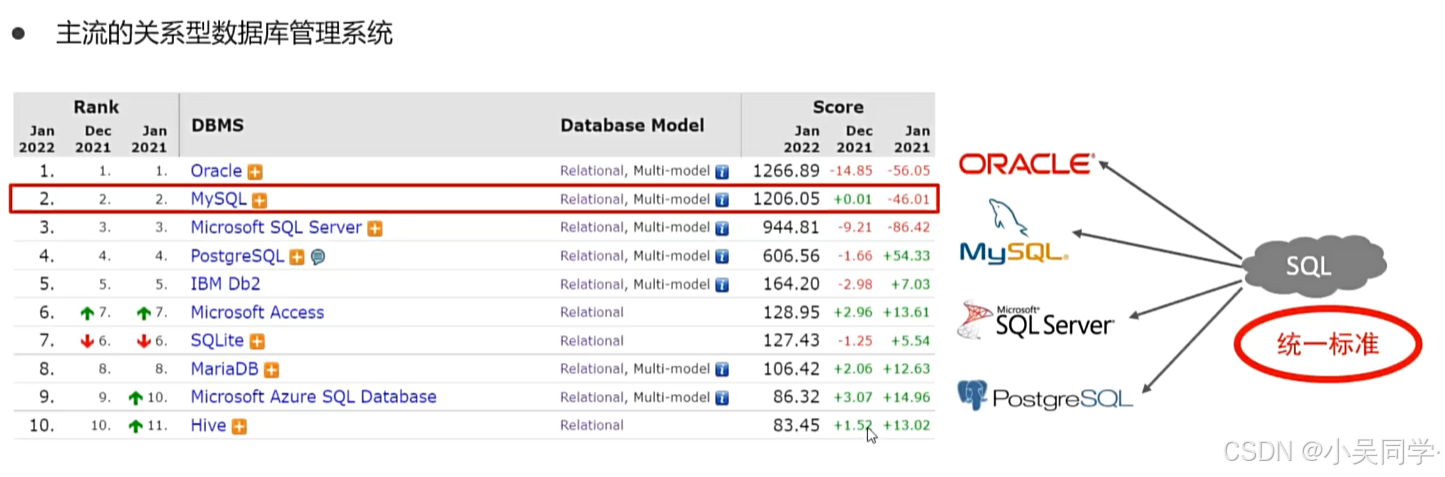Click the orange plus icon beside Oracle

255,172
